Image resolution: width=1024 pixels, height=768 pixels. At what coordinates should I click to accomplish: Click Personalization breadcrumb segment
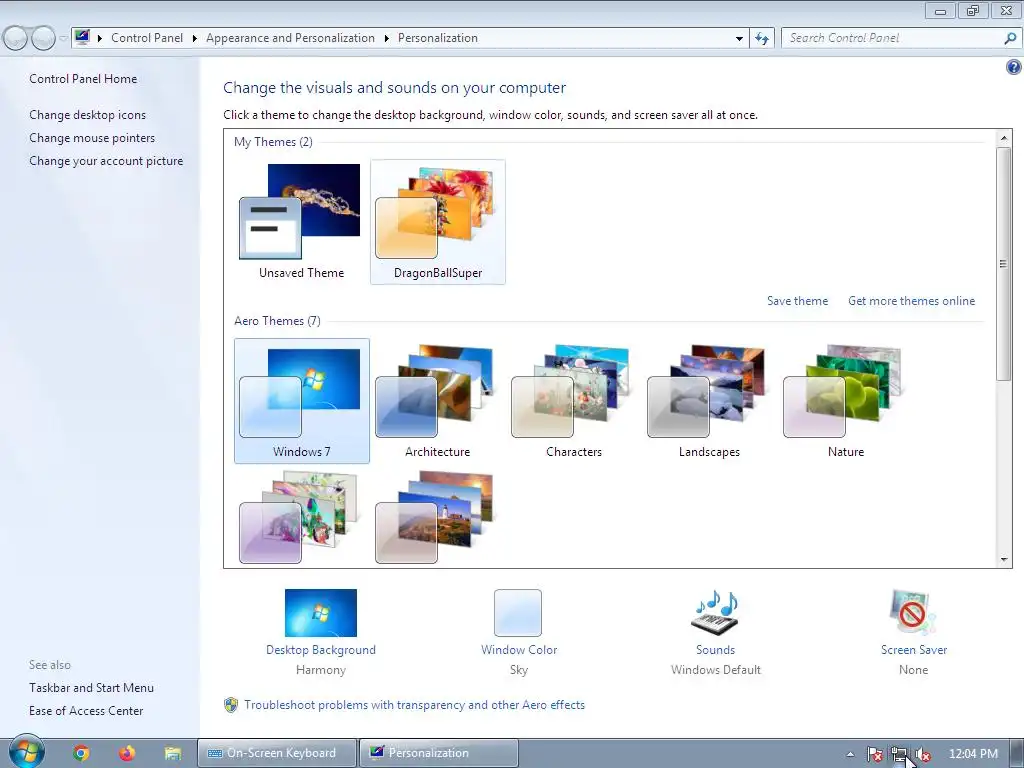[x=438, y=38]
